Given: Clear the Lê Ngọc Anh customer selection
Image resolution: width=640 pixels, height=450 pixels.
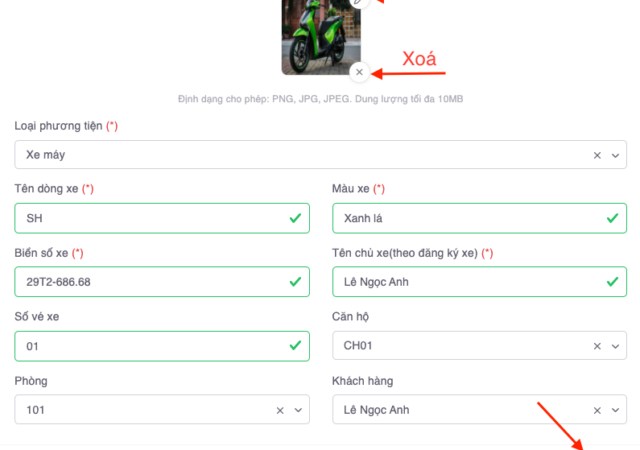Looking at the screenshot, I should click(x=597, y=410).
